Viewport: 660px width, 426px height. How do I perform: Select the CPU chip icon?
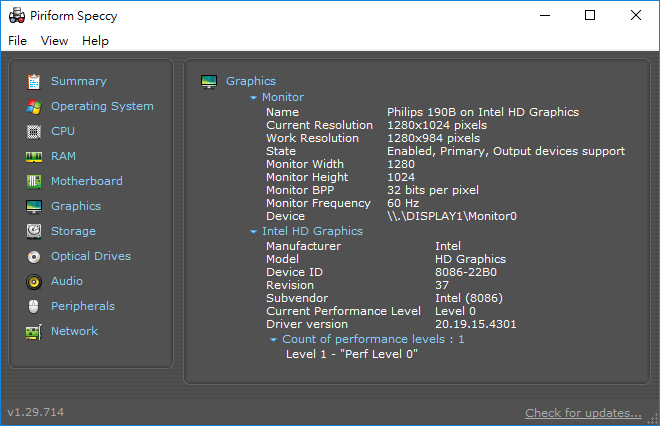pyautogui.click(x=34, y=131)
